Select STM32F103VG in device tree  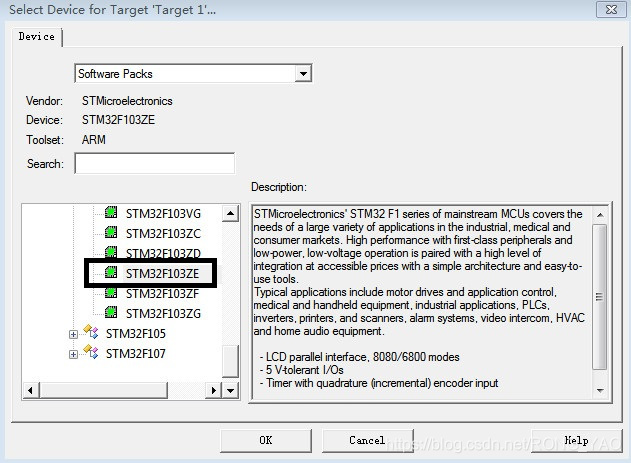(x=163, y=214)
